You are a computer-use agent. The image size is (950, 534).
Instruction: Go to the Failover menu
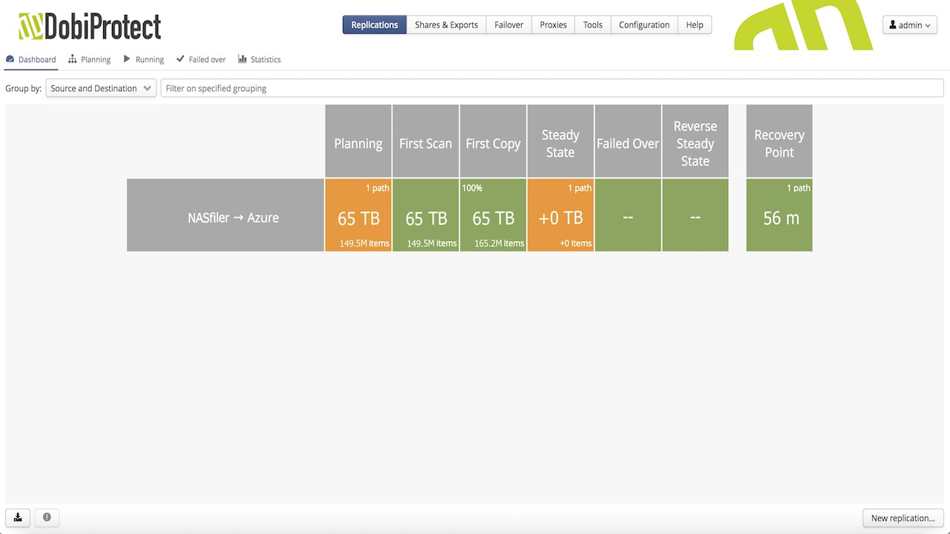[x=508, y=25]
